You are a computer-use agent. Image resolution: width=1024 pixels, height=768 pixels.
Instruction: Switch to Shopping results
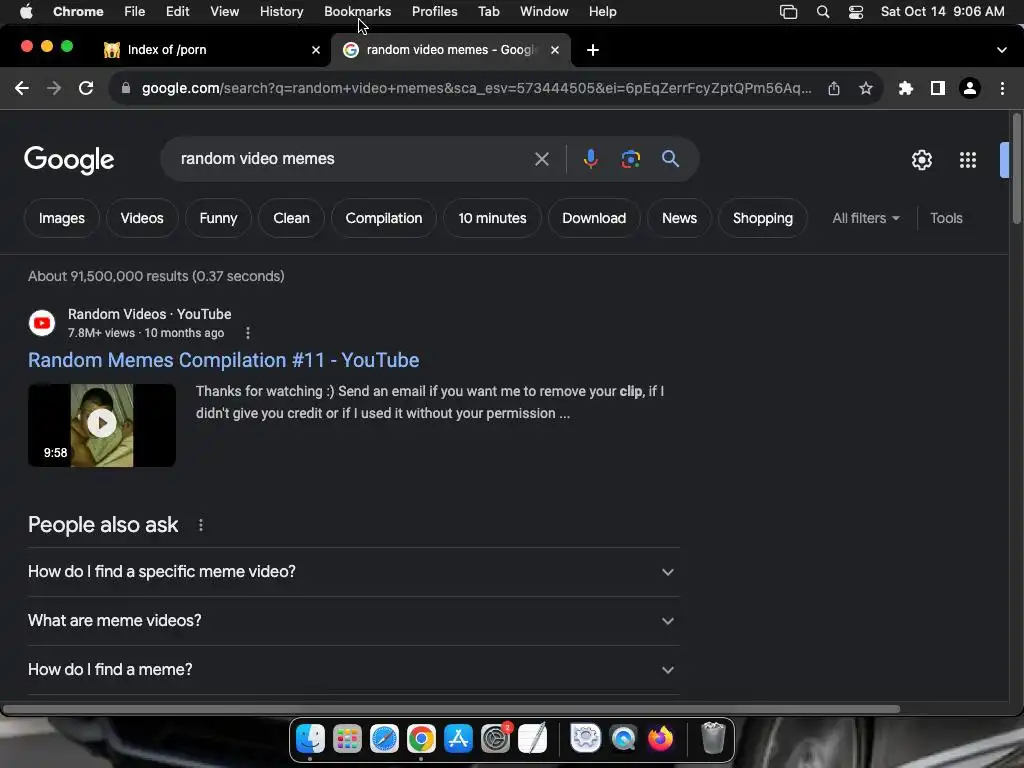(x=763, y=218)
